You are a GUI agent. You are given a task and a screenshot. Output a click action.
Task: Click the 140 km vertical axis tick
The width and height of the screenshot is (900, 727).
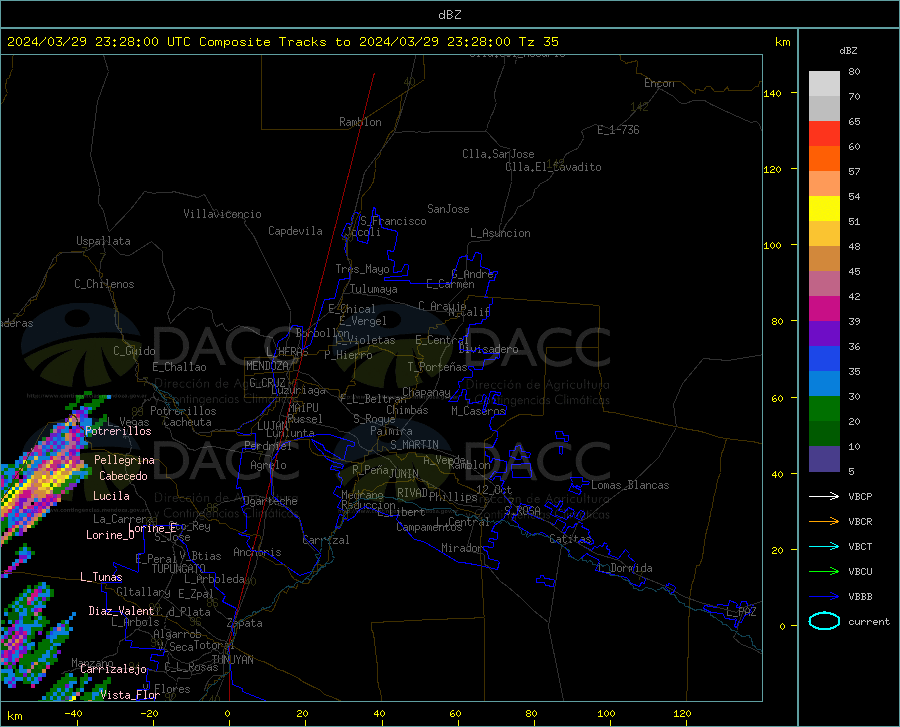click(773, 93)
